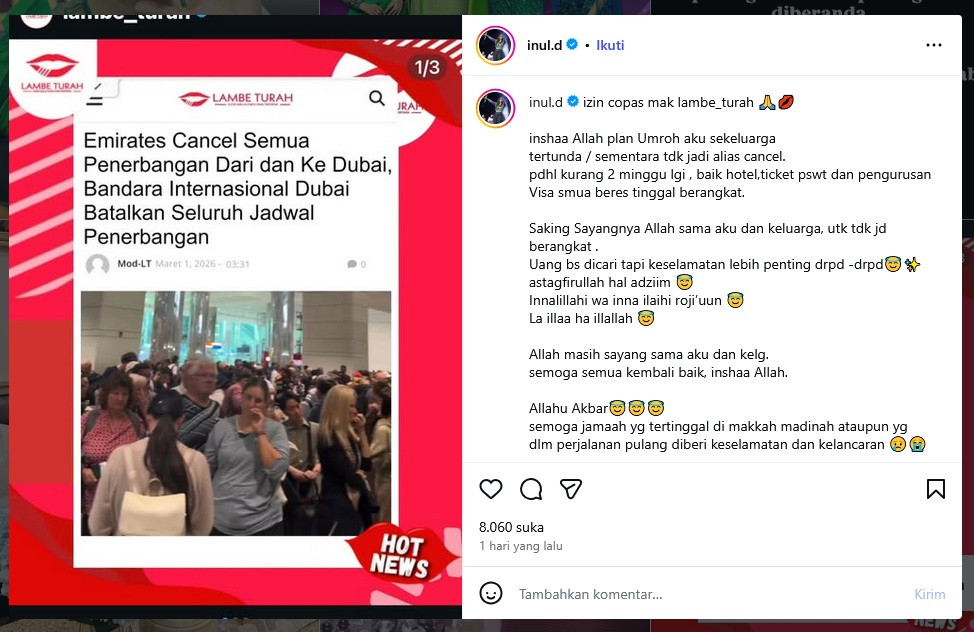974x632 pixels.
Task: Open inul.d profile picture in the header
Action: [496, 45]
